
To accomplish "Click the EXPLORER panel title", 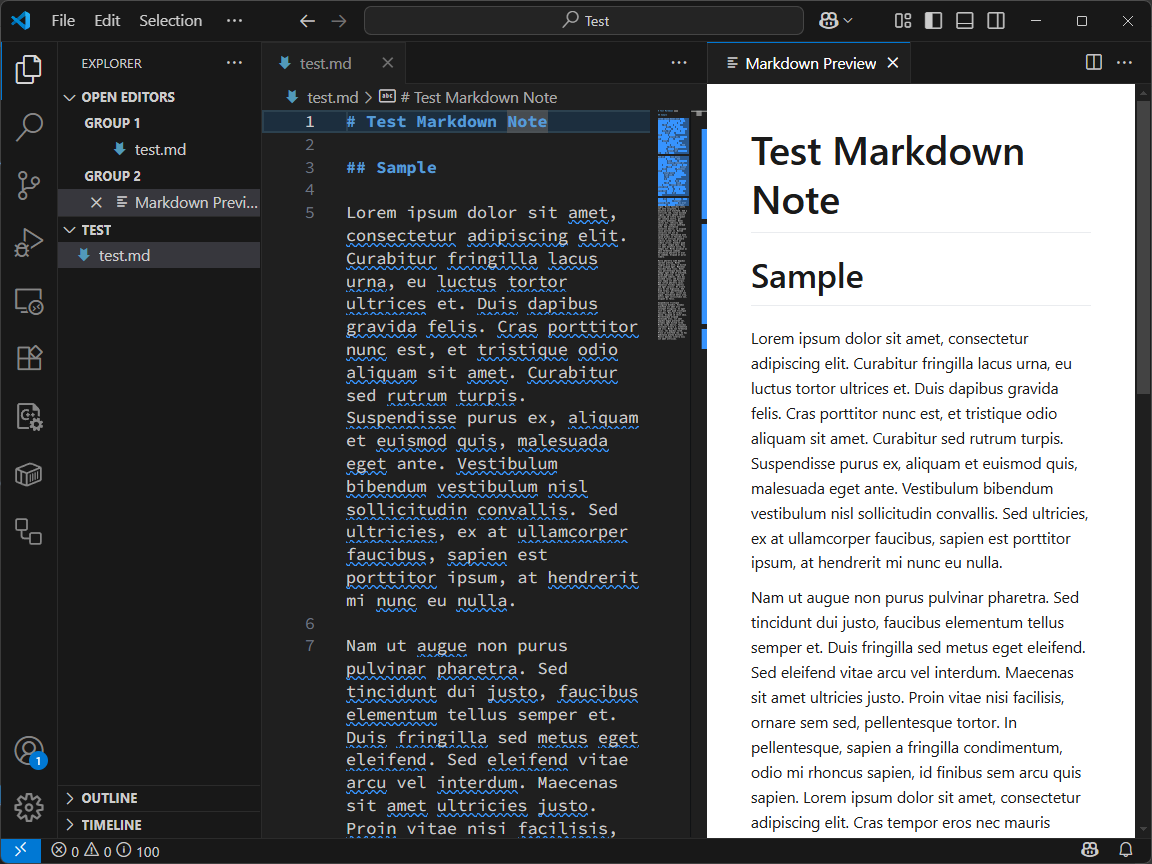I will tap(112, 64).
